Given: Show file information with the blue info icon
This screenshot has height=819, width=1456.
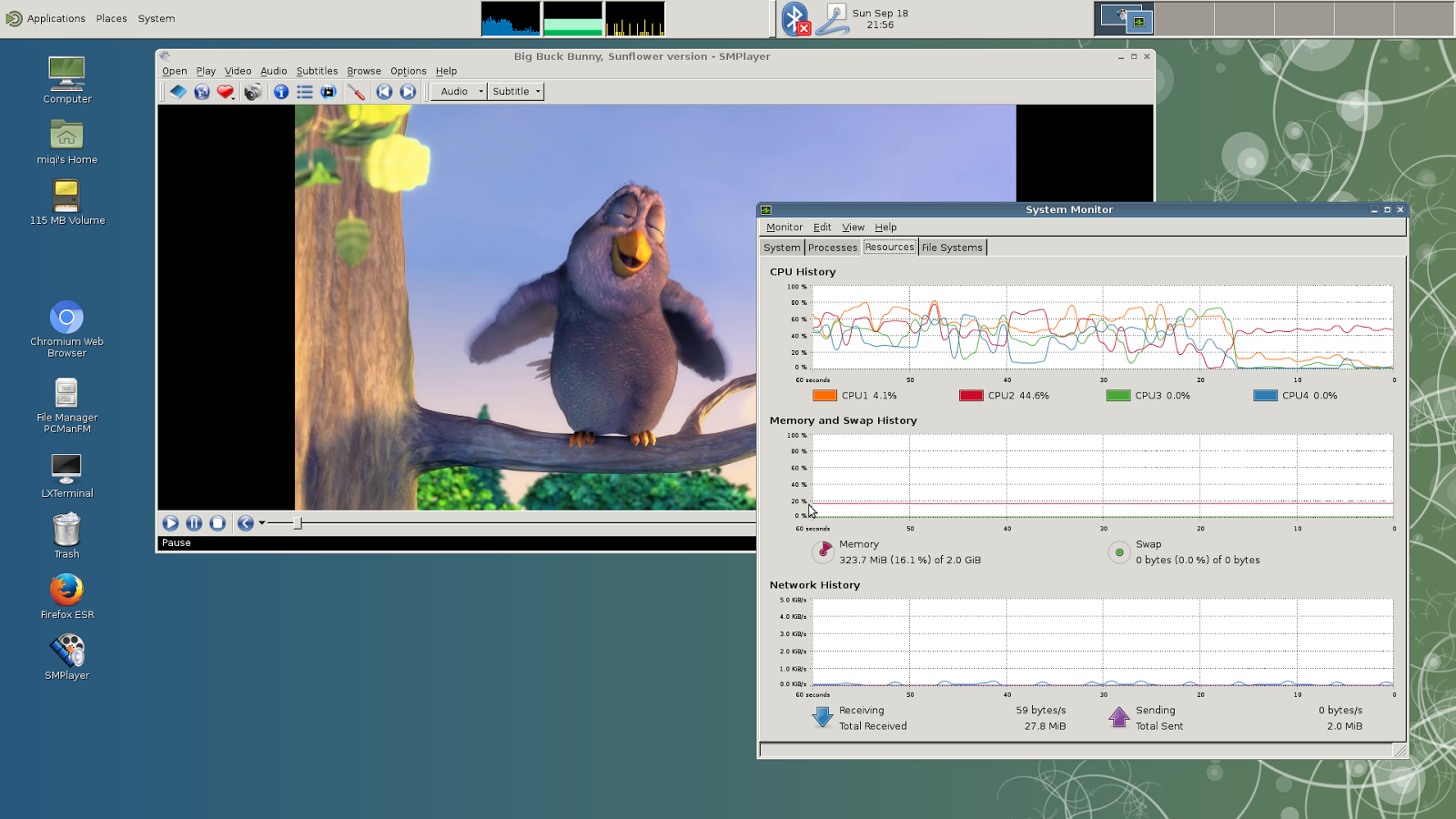Looking at the screenshot, I should tap(281, 92).
